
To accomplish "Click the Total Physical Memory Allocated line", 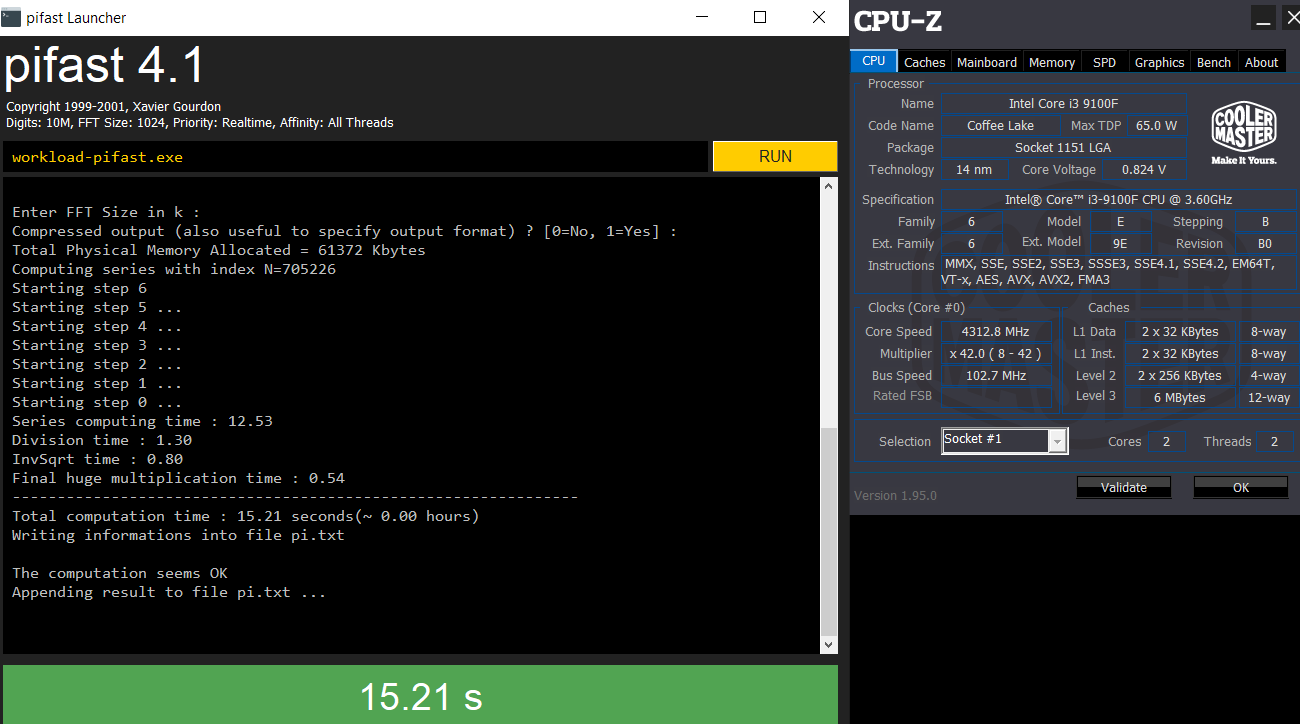I will 219,250.
